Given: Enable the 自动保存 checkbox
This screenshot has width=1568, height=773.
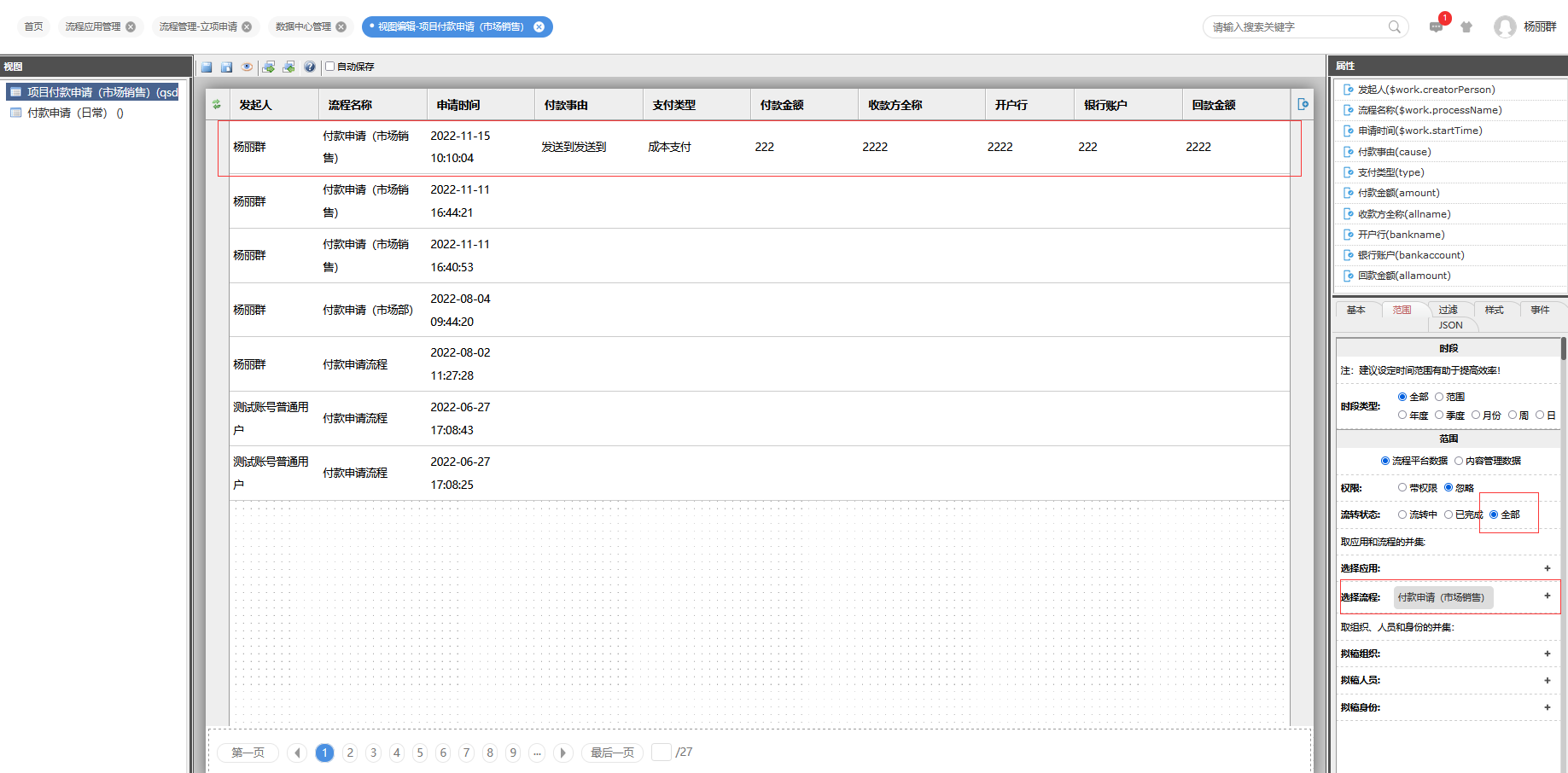Looking at the screenshot, I should pyautogui.click(x=329, y=67).
